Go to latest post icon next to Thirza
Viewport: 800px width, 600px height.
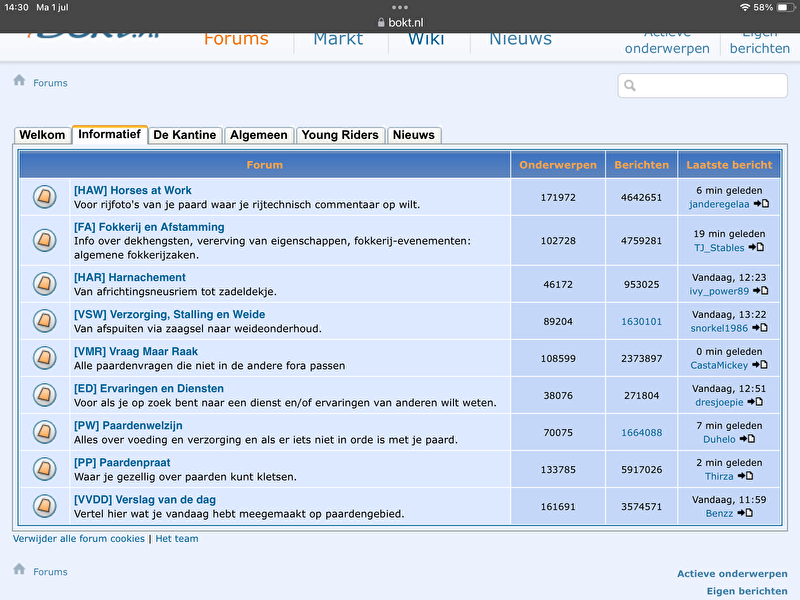pos(745,476)
